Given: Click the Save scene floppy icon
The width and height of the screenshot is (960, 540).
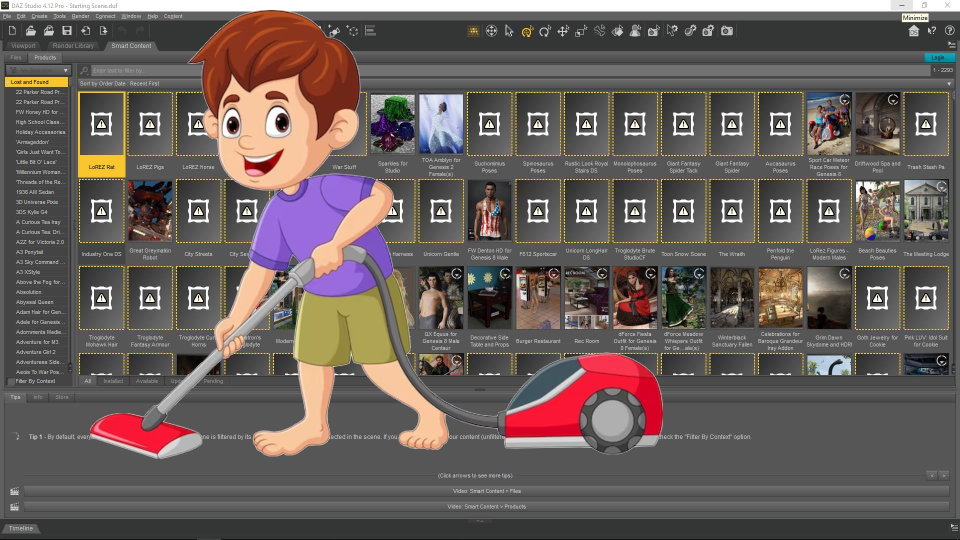Looking at the screenshot, I should [x=66, y=31].
